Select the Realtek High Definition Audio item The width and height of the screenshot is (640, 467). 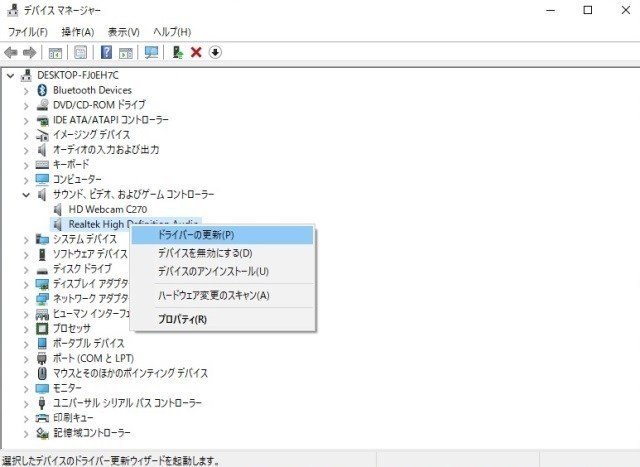pyautogui.click(x=125, y=224)
